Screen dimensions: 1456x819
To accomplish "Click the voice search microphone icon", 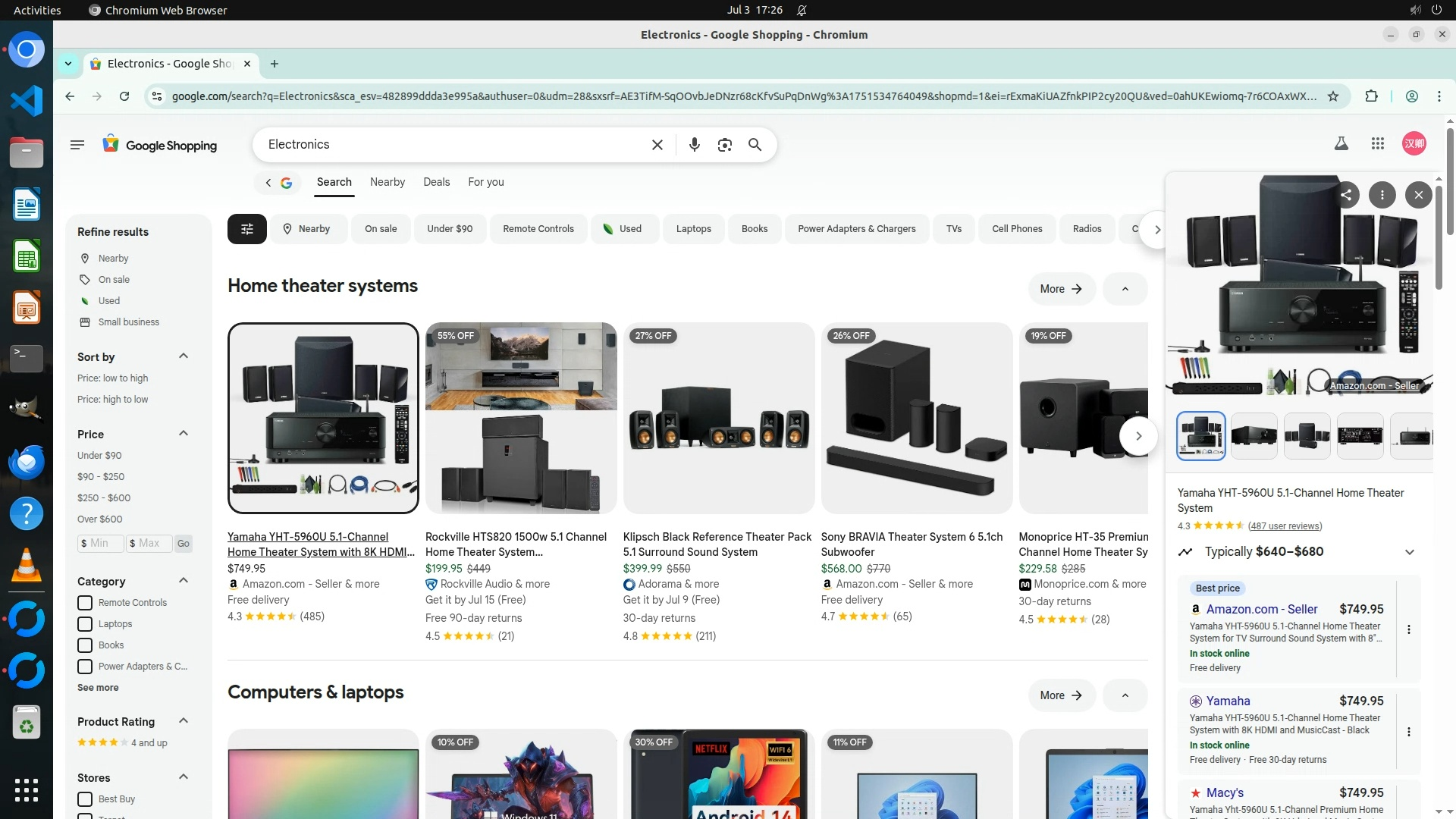I will click(694, 145).
